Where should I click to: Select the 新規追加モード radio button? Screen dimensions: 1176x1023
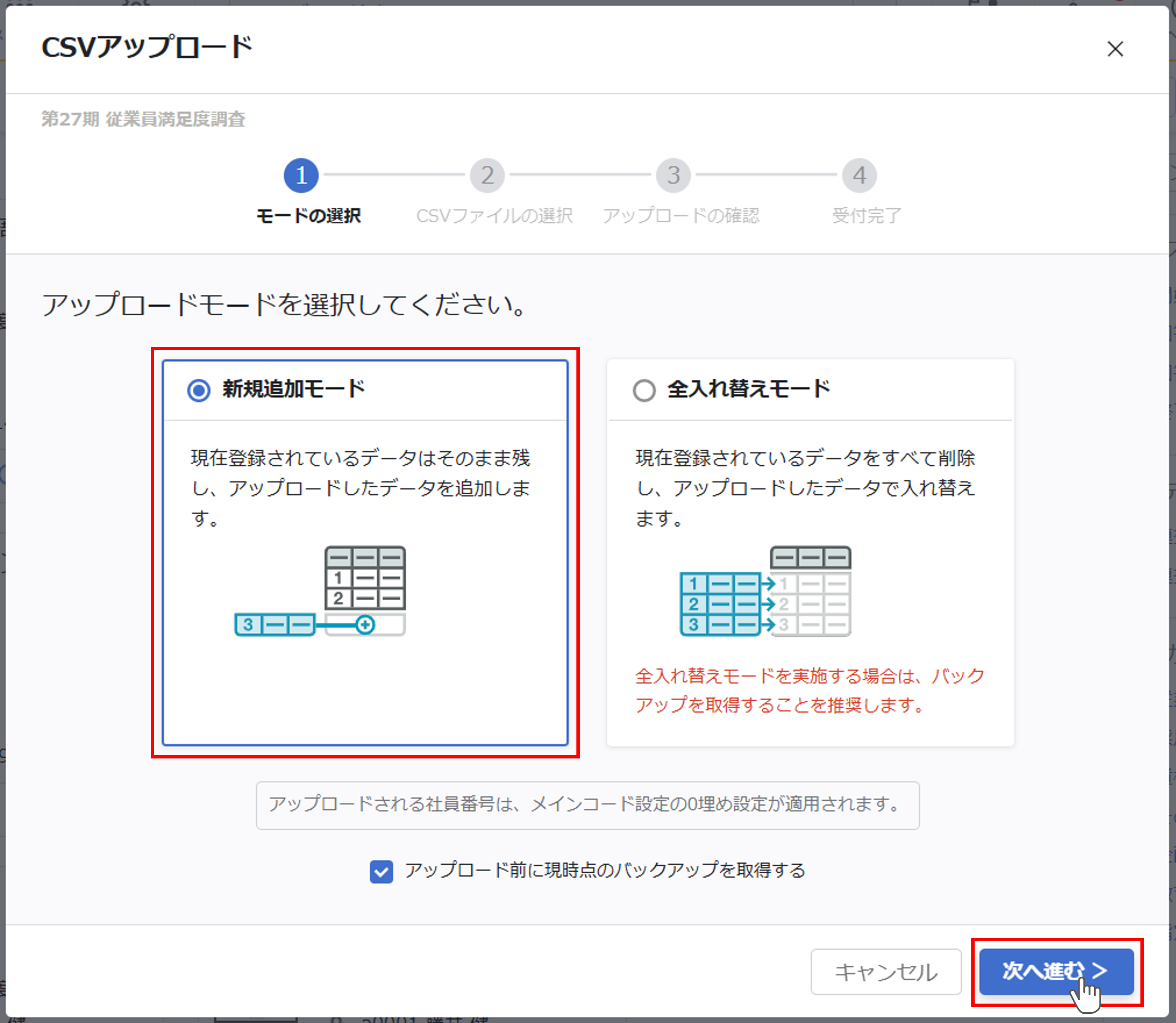(x=199, y=391)
